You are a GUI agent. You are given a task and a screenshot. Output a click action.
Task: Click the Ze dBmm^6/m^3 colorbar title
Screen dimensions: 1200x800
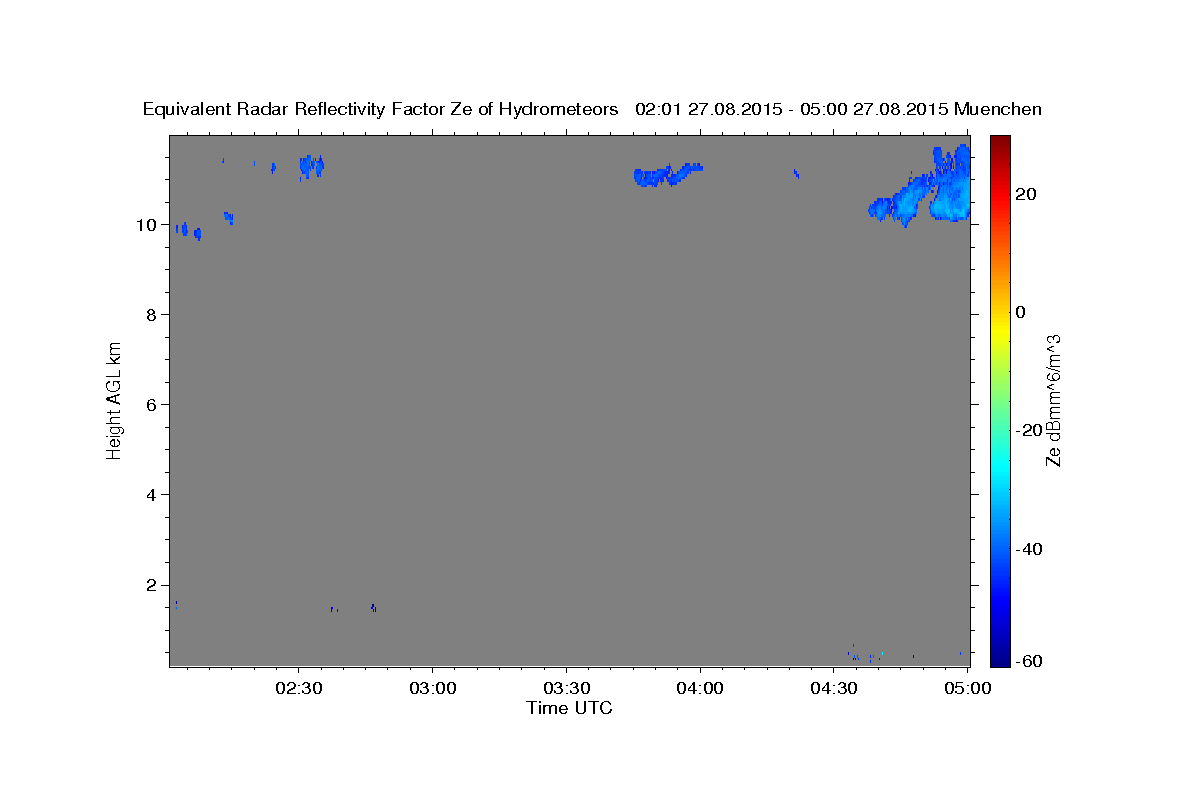pos(1053,400)
